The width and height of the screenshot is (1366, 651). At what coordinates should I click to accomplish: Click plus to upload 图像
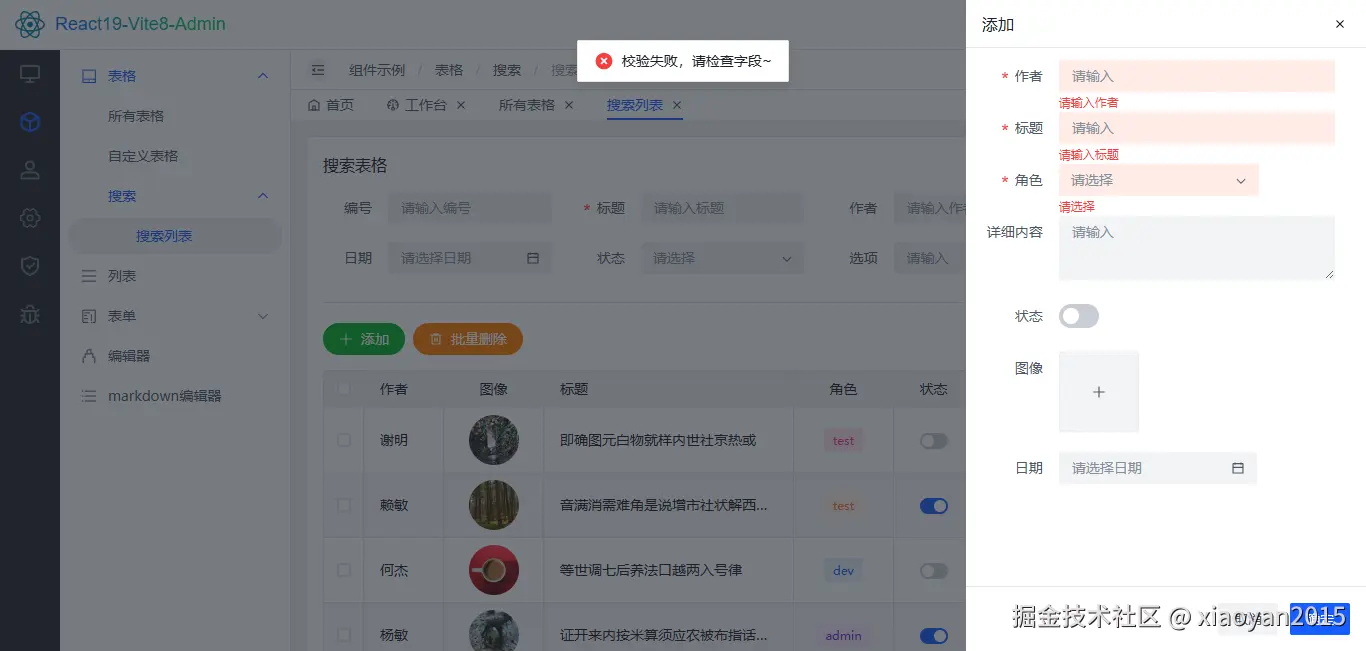[1099, 392]
